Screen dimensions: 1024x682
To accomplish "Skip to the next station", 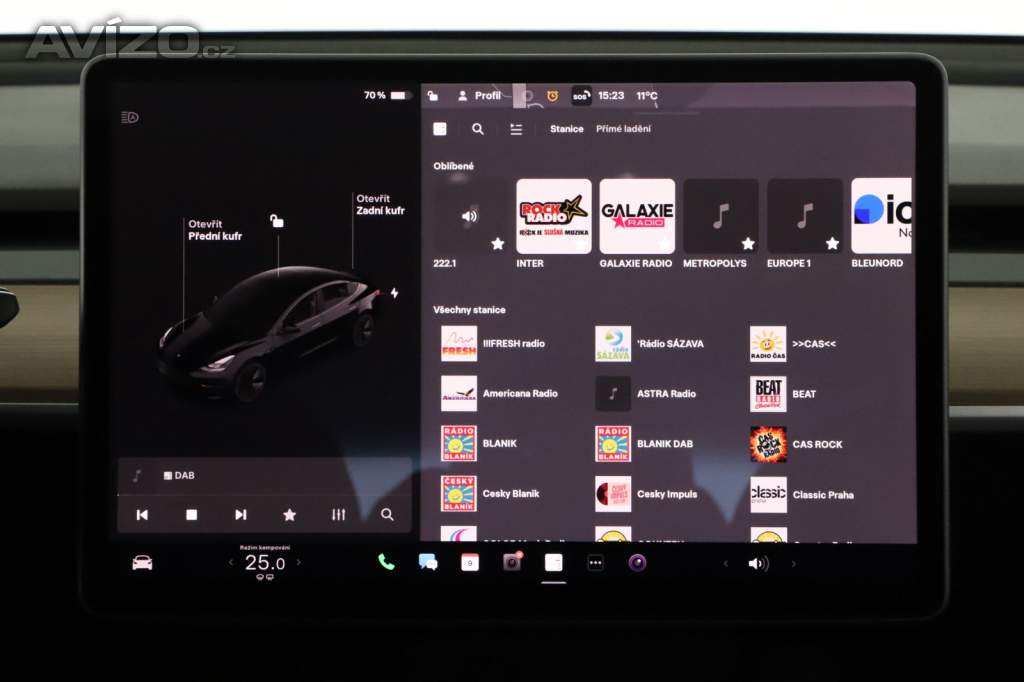I will (x=240, y=514).
